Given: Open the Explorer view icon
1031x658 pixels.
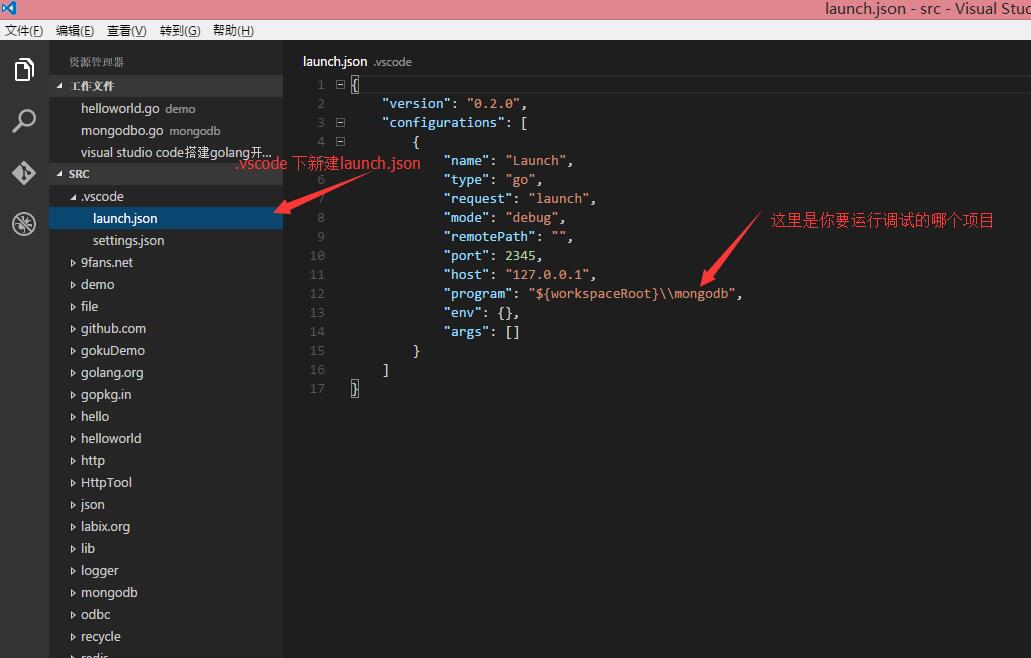Looking at the screenshot, I should [24, 69].
